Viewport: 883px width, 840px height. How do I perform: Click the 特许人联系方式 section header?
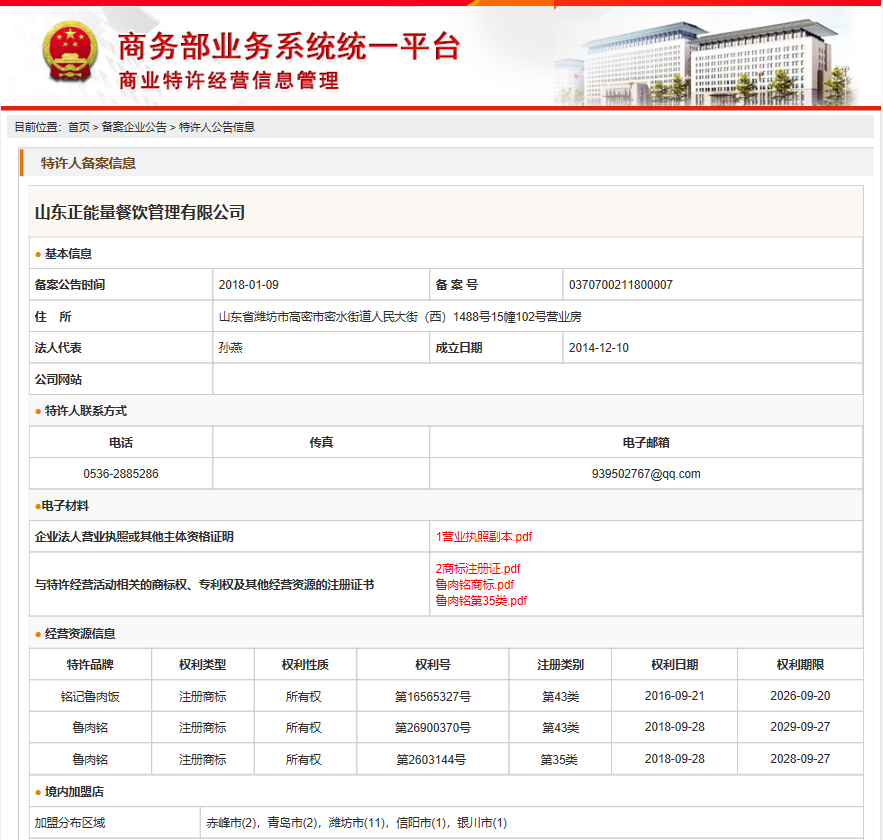(x=86, y=411)
